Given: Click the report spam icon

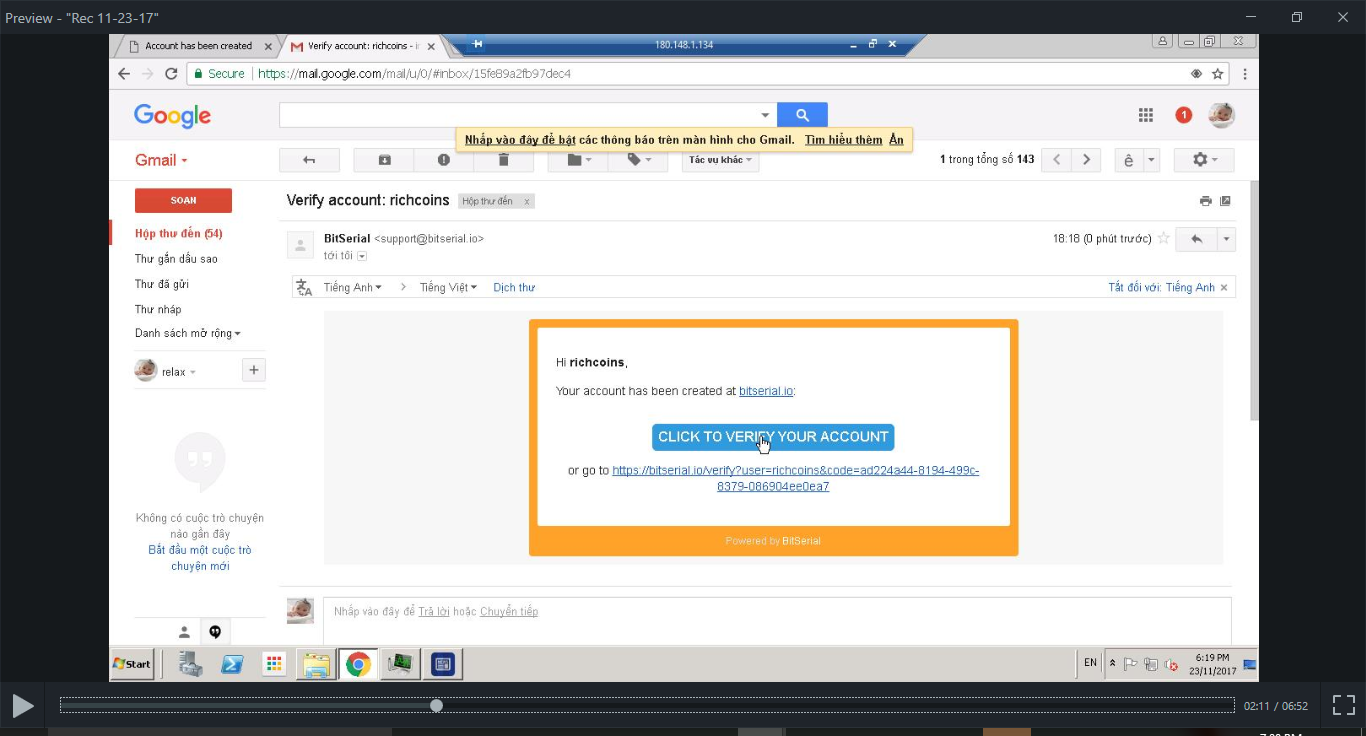Looking at the screenshot, I should [444, 160].
